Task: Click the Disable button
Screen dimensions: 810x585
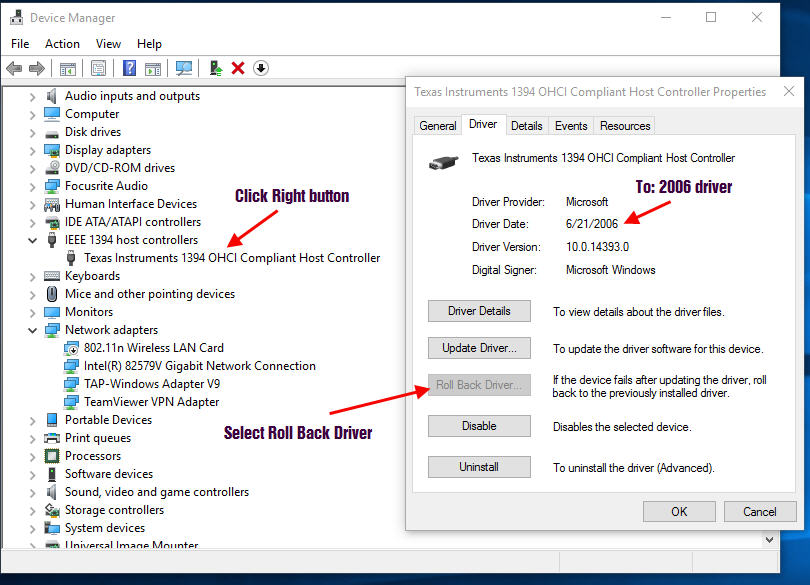Action: [x=479, y=426]
